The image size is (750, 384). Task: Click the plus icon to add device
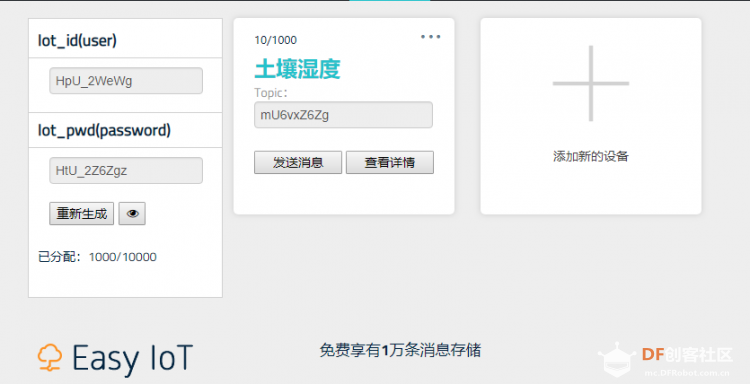pos(591,83)
